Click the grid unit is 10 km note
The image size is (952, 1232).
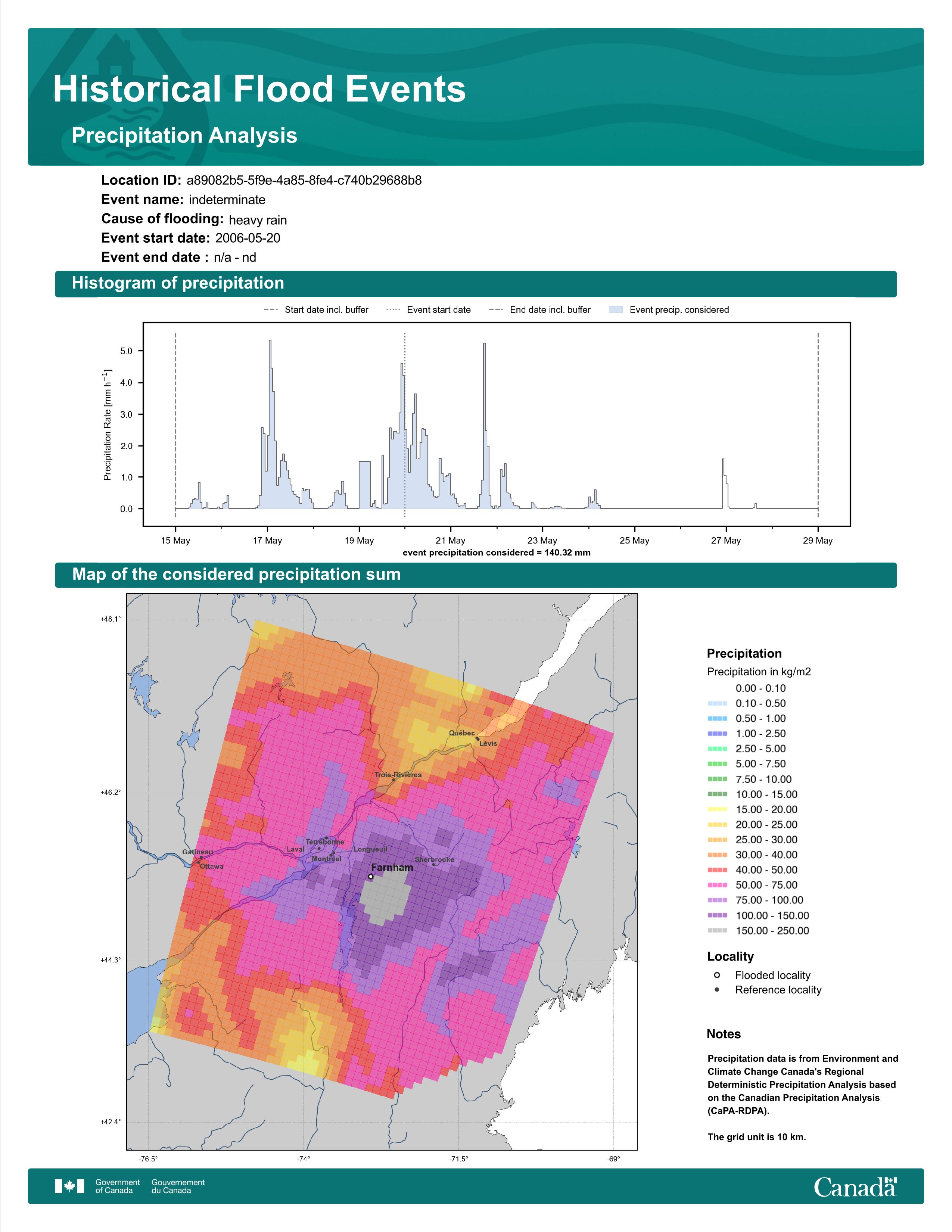click(757, 1137)
